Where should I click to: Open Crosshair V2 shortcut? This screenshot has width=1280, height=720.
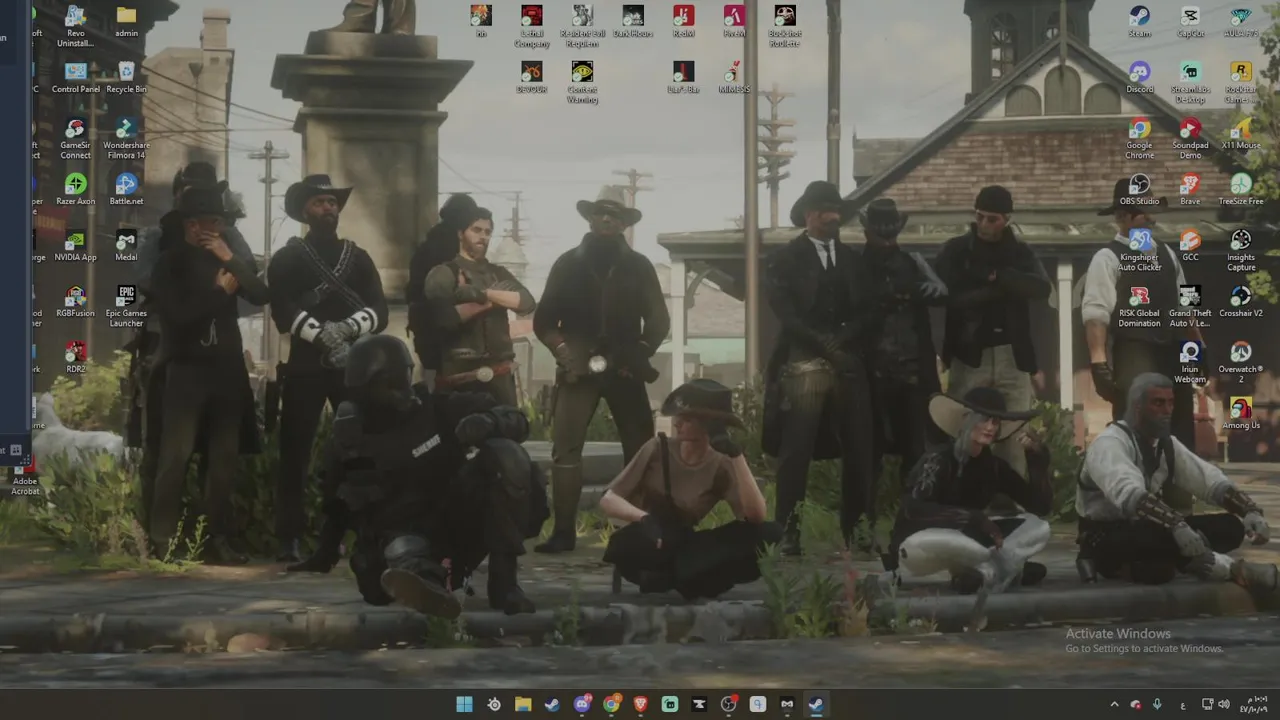(x=1241, y=302)
